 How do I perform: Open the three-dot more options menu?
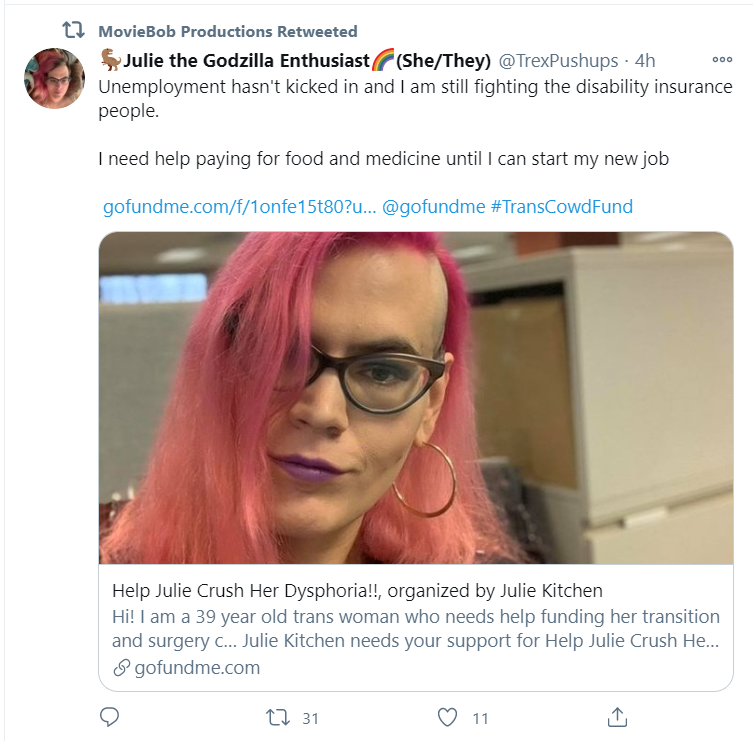pos(722,60)
